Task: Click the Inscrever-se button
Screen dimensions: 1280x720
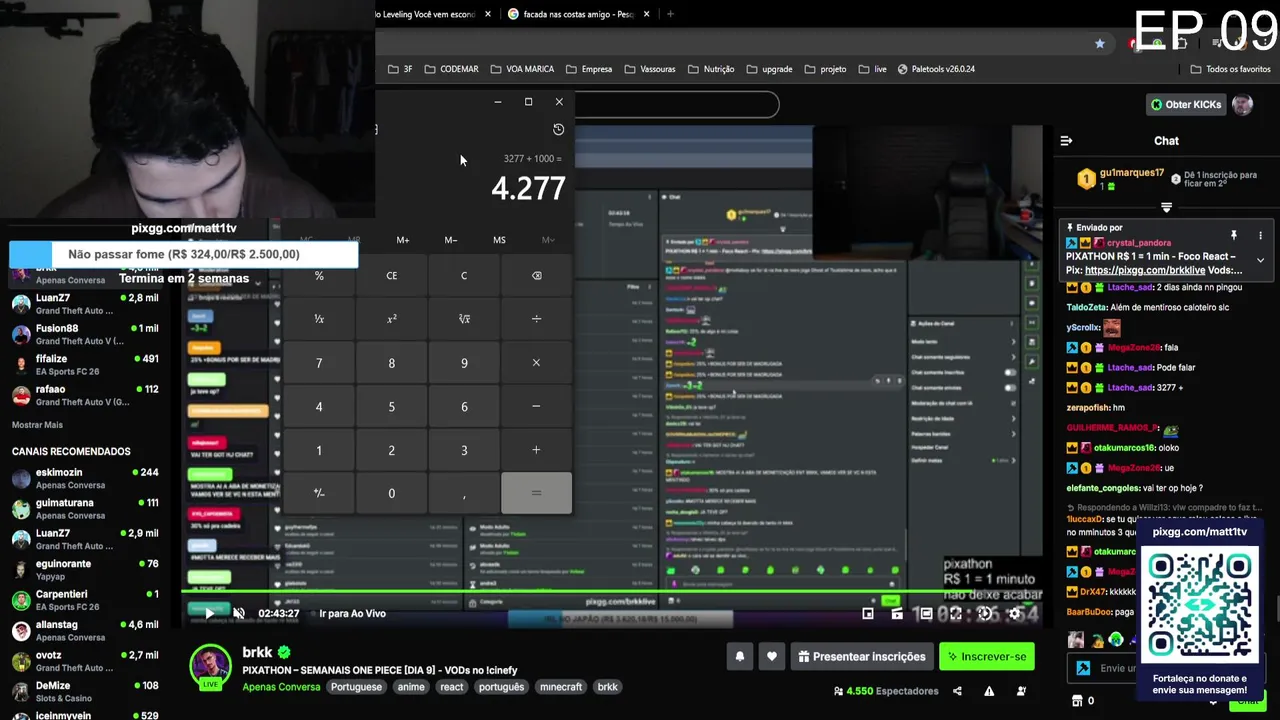Action: point(987,656)
